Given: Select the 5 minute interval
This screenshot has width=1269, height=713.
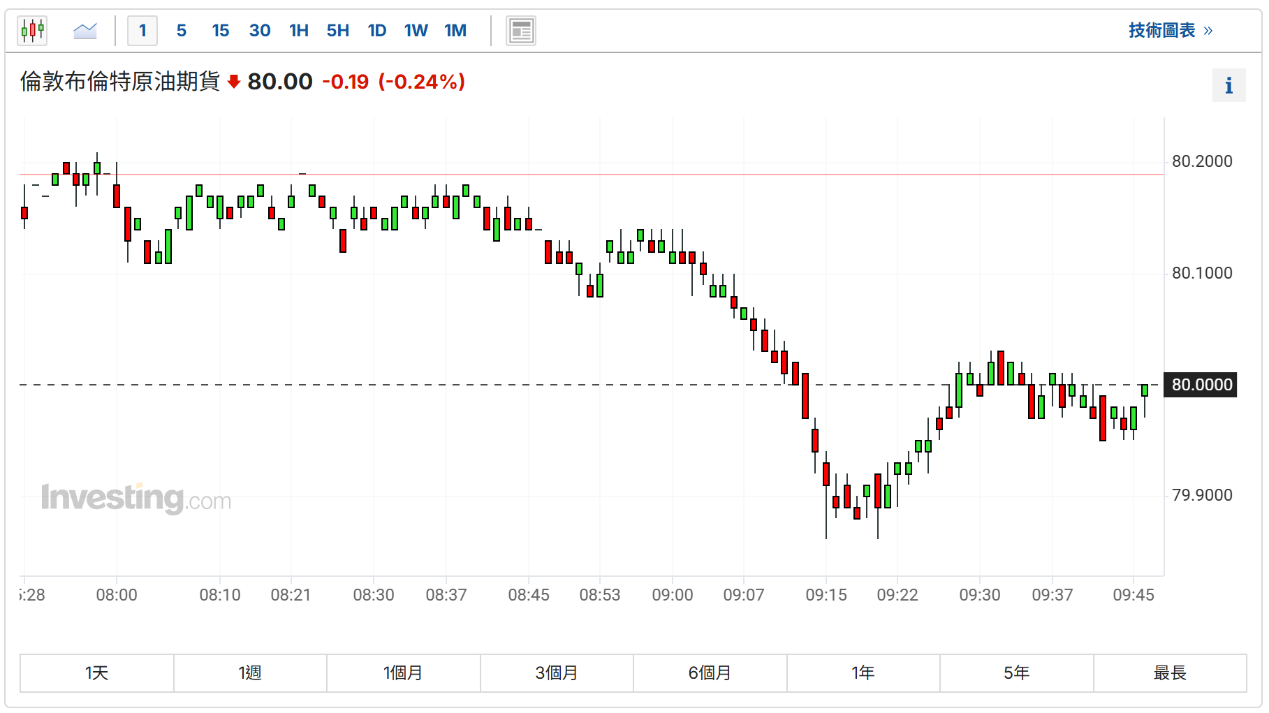Looking at the screenshot, I should pos(181,31).
